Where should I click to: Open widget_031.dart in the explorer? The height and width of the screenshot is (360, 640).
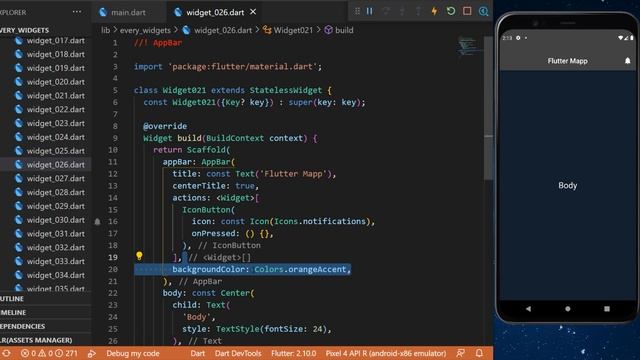click(x=56, y=233)
